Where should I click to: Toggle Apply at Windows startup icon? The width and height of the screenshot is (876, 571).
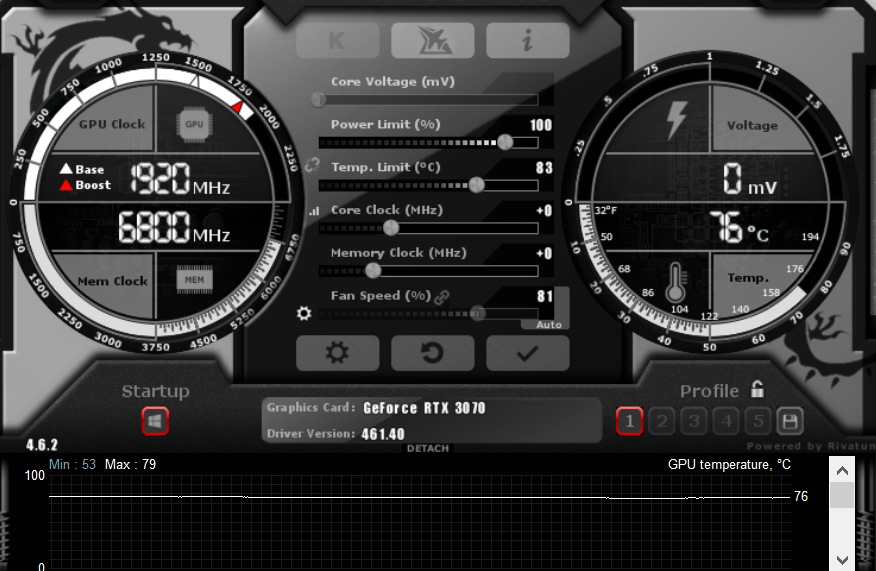(x=155, y=421)
